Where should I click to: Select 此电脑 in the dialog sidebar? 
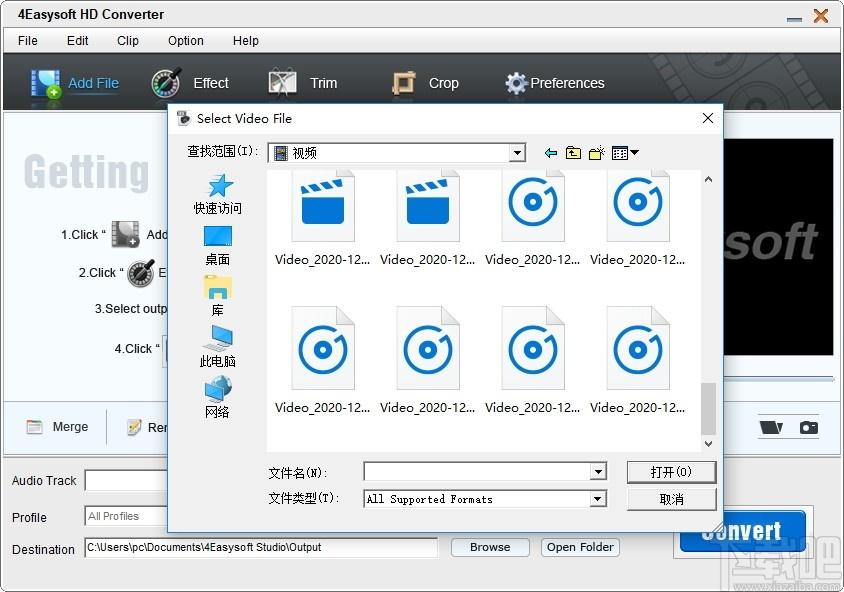[217, 347]
